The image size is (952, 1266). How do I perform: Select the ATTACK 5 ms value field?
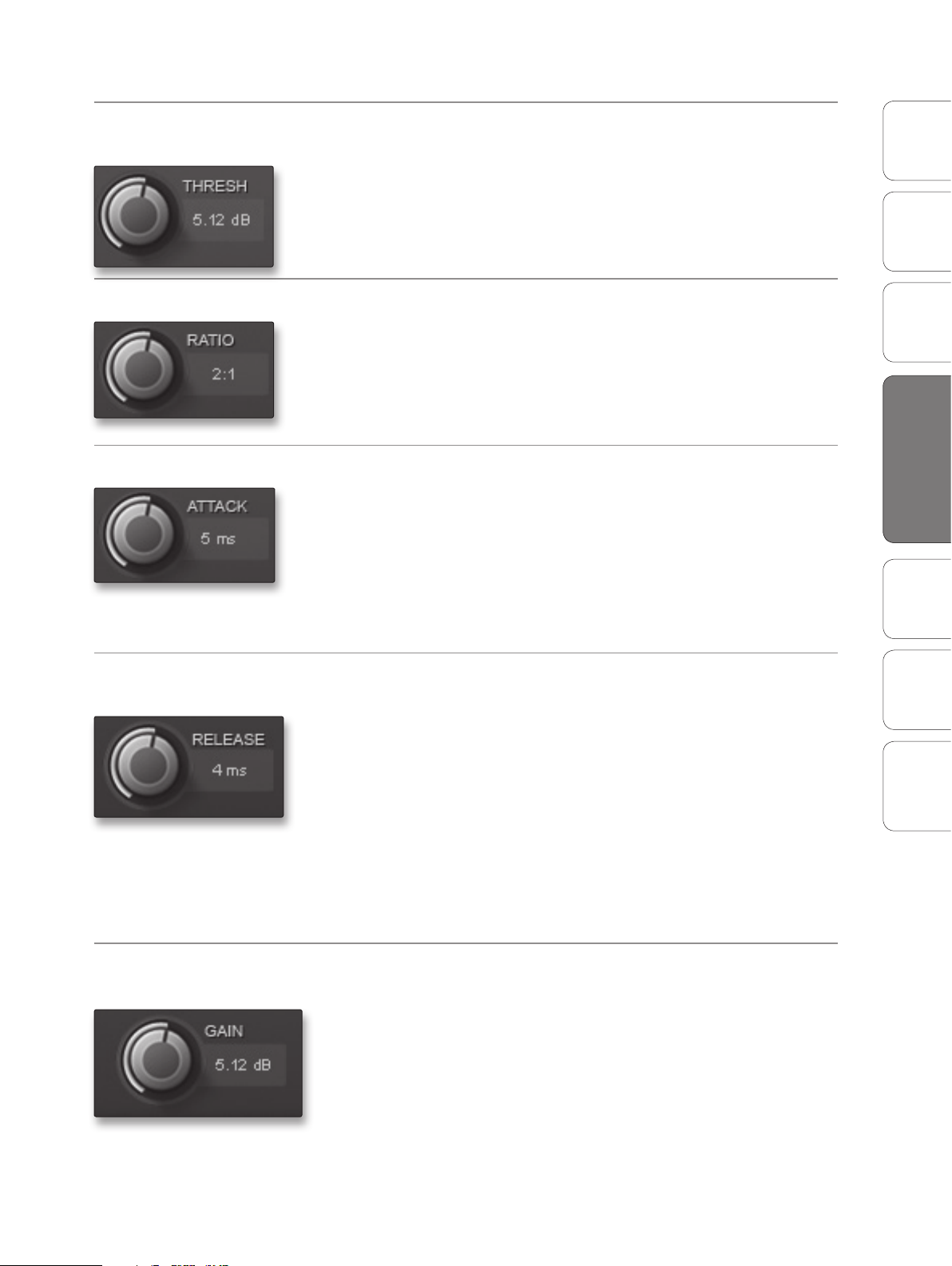pos(218,538)
